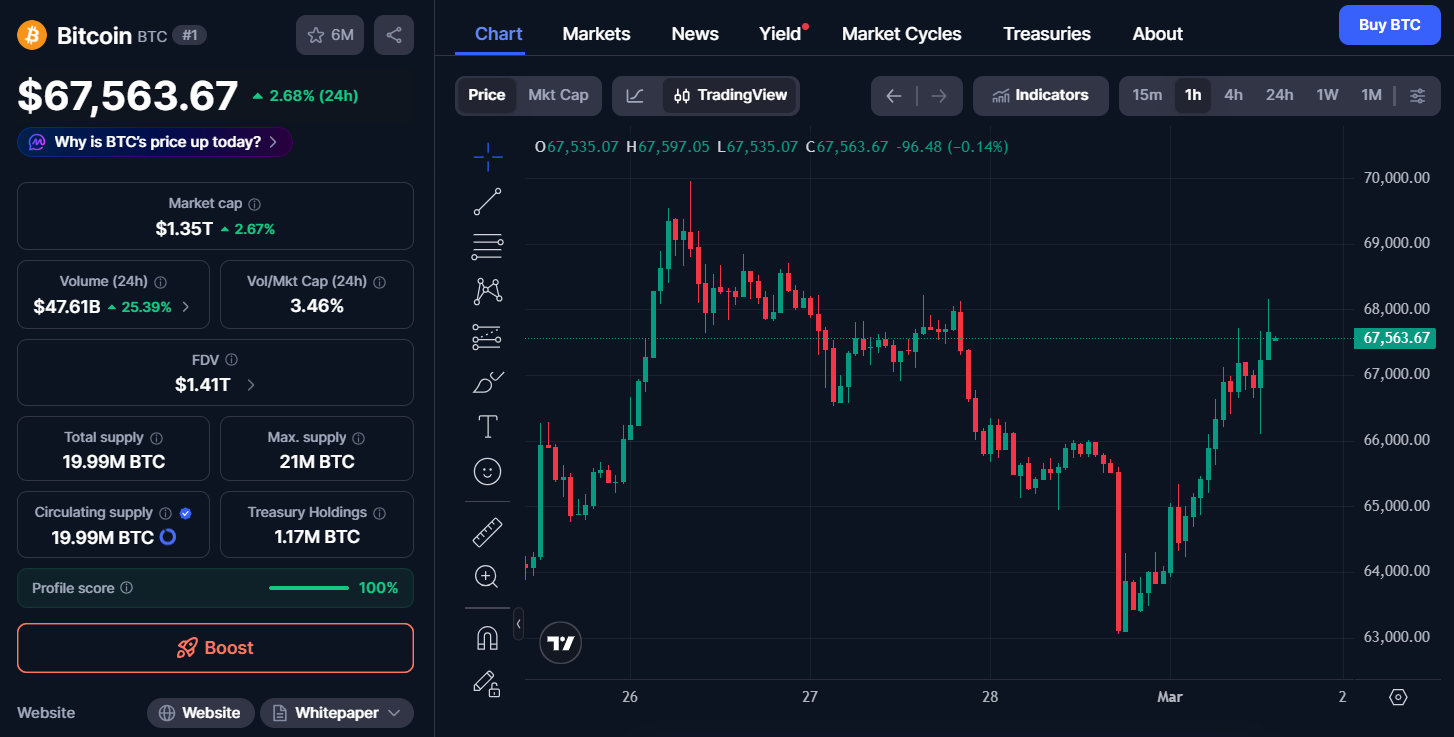This screenshot has width=1454, height=737.
Task: Click the TradingView logo badge
Action: [x=561, y=643]
